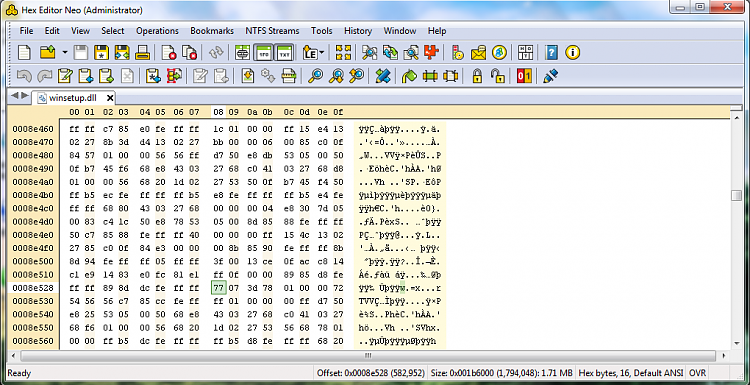Print the document with the printer icon
This screenshot has height=385, width=750.
pyautogui.click(x=143, y=53)
